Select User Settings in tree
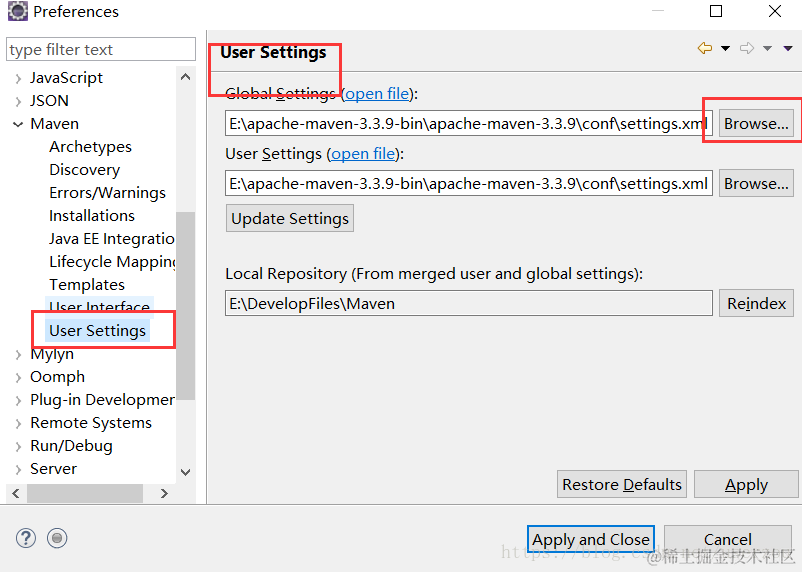 coord(97,331)
